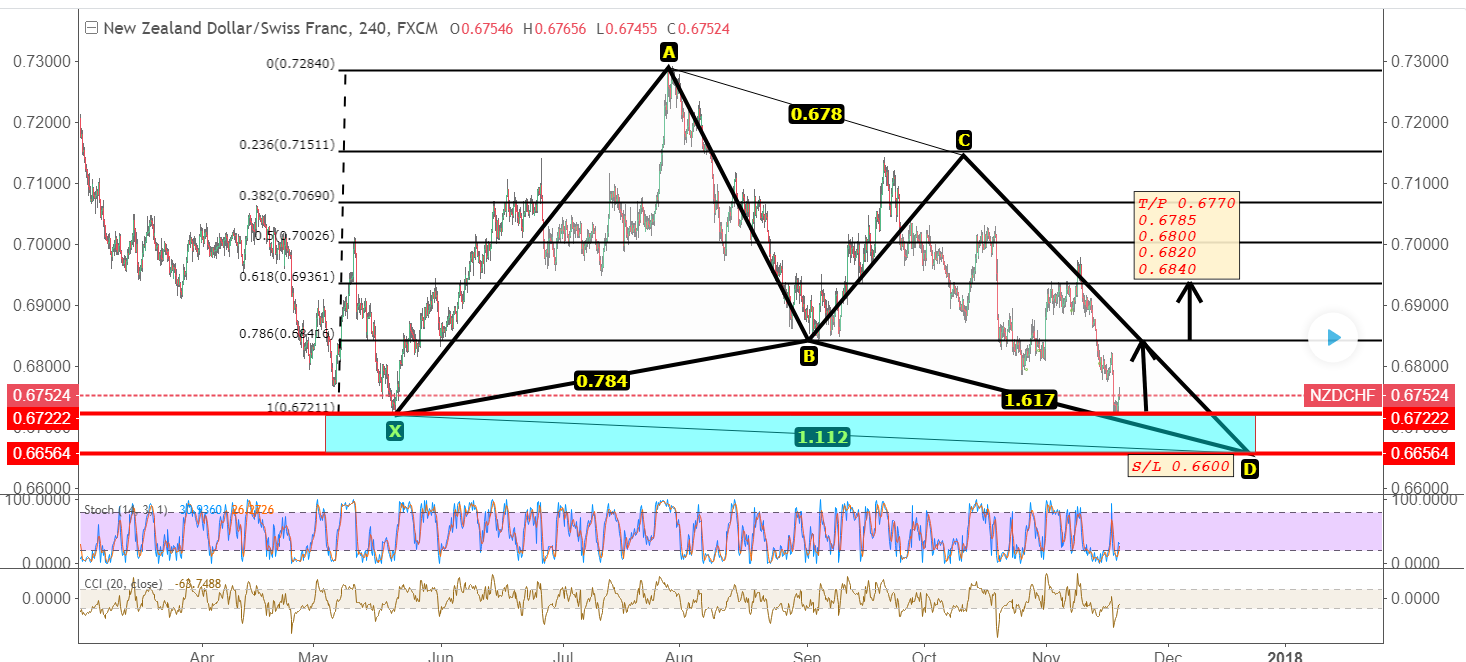This screenshot has width=1466, height=662.
Task: Click the red NZDCHF price tag
Action: (x=1342, y=395)
